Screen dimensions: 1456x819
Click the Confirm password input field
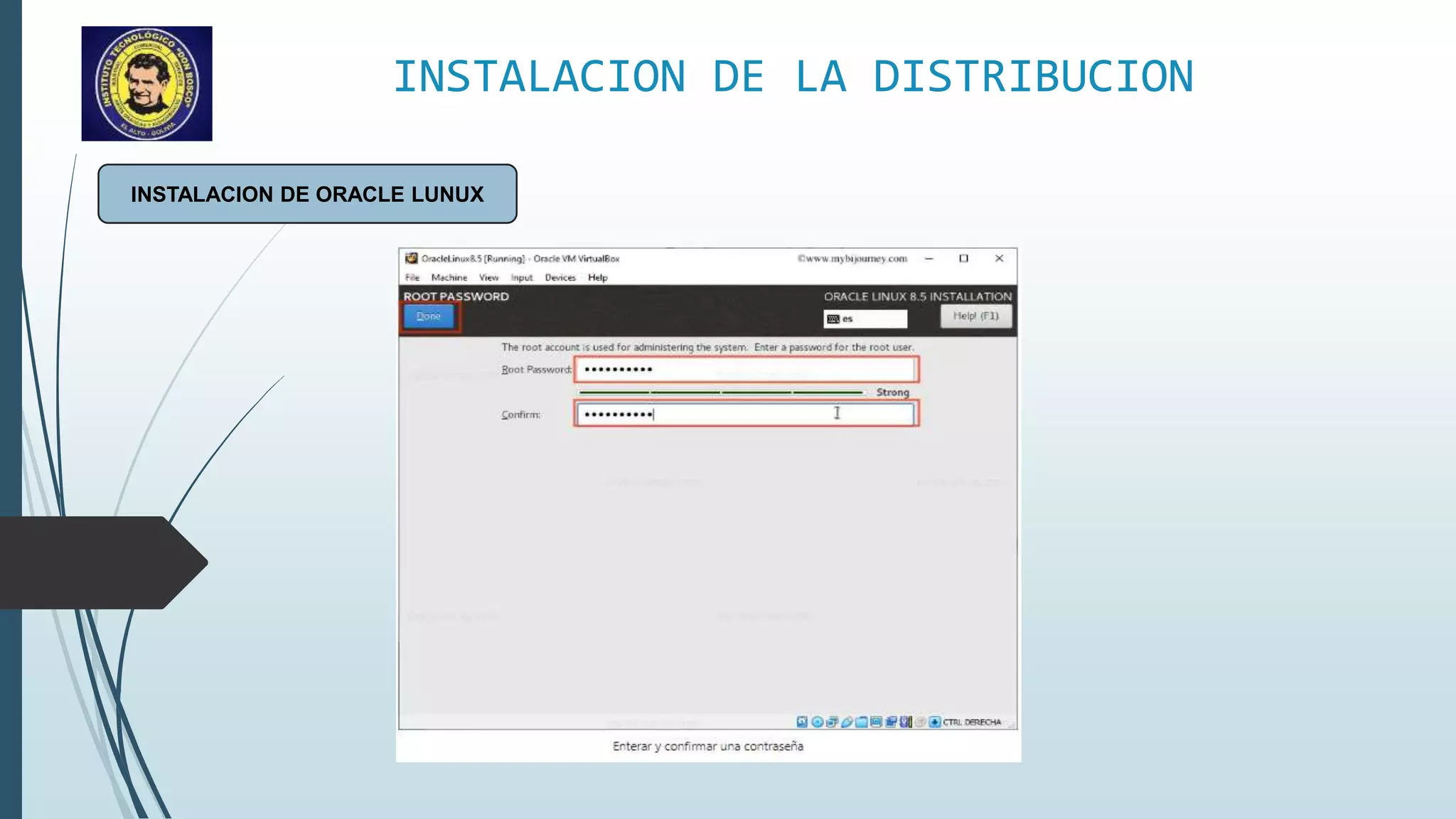pyautogui.click(x=746, y=414)
